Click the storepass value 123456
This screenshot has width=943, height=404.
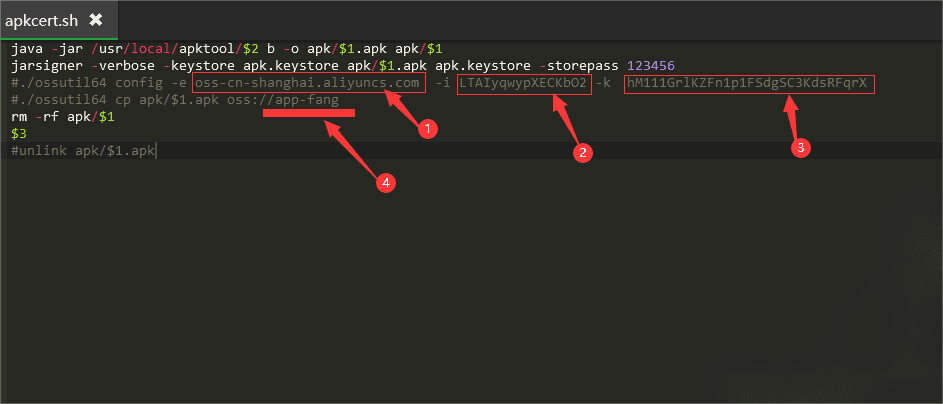tap(651, 65)
